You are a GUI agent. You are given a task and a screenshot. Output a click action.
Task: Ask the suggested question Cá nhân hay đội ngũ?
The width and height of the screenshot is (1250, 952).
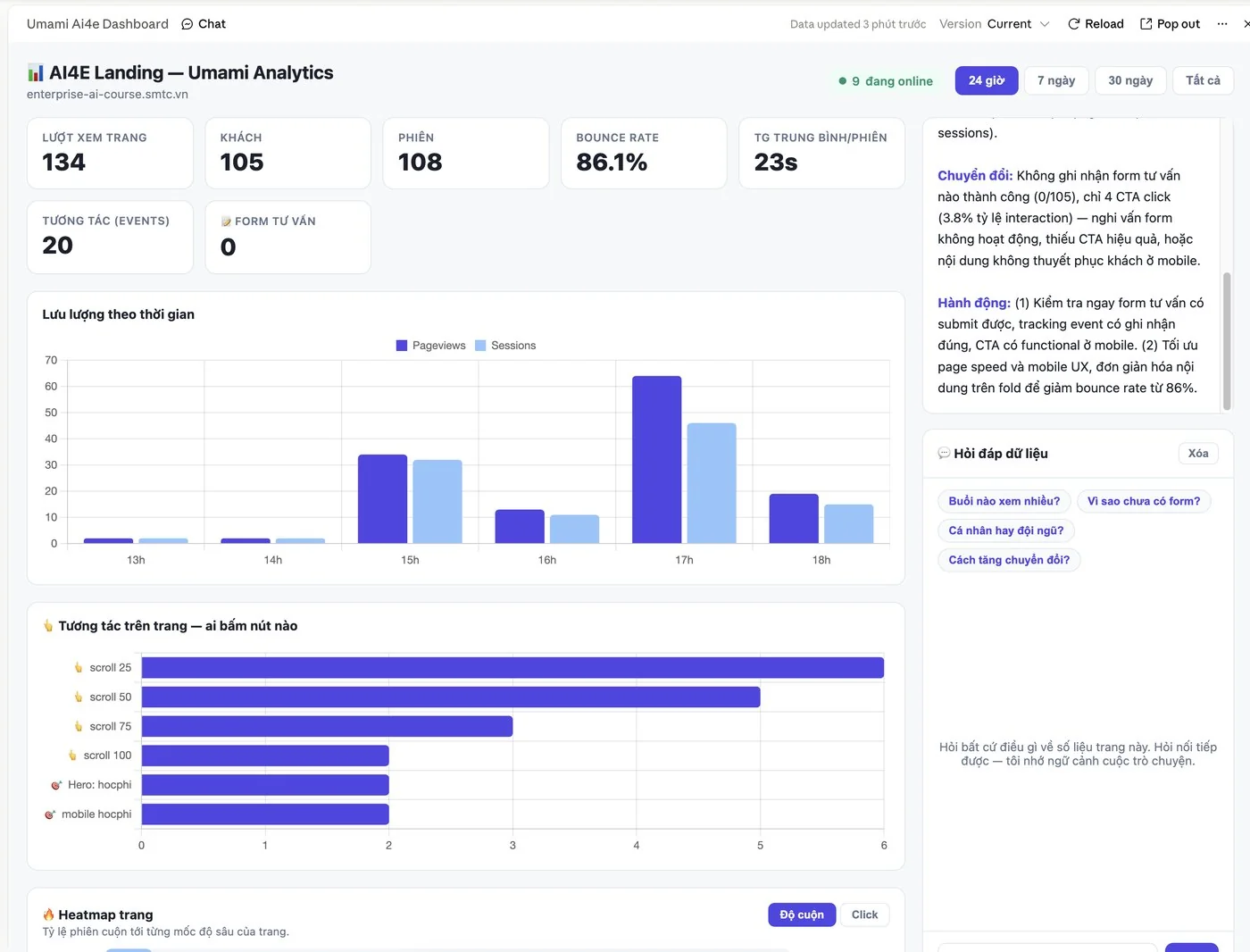[x=1006, y=530]
